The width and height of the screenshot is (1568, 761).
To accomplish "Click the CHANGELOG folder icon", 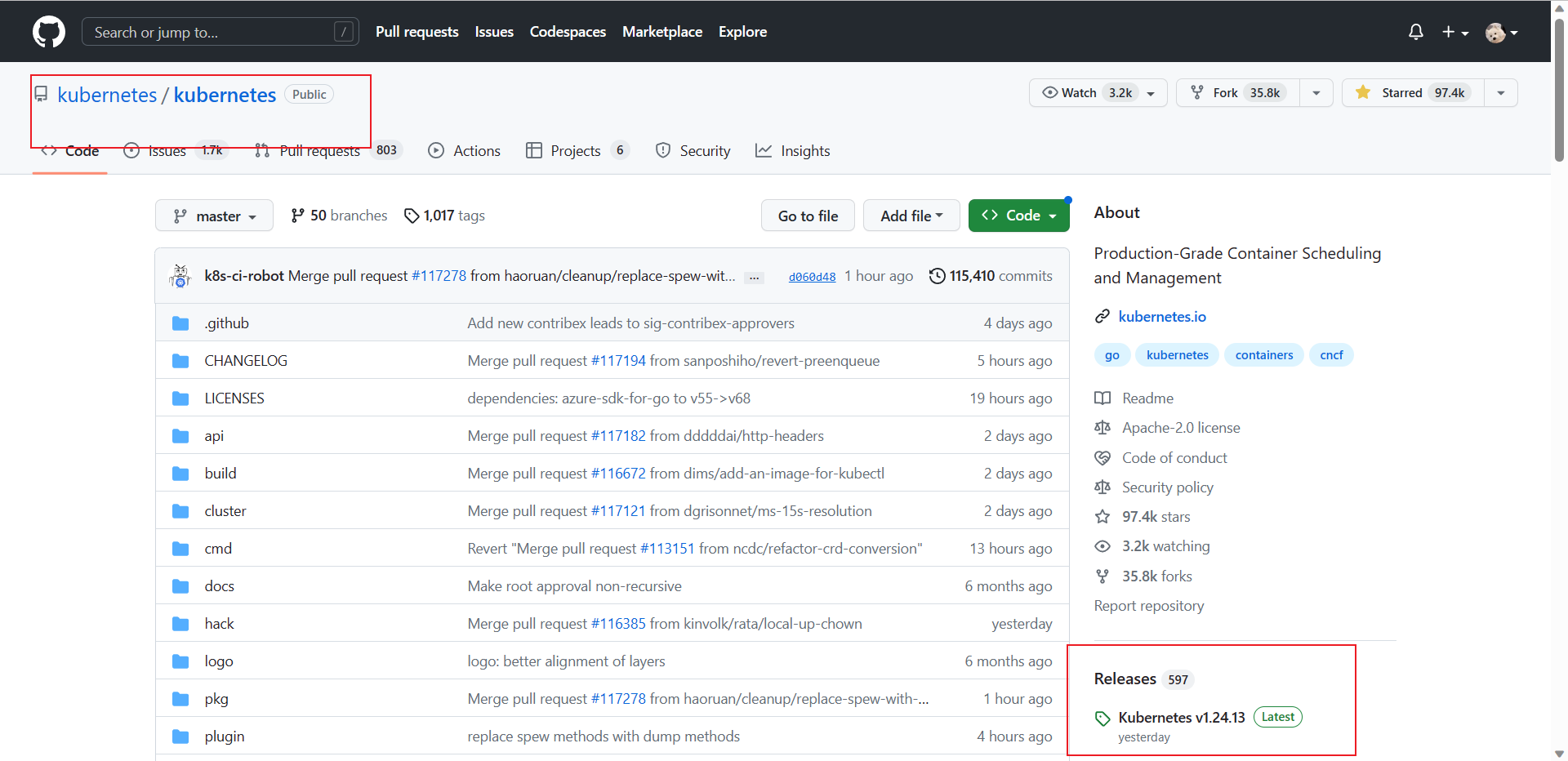I will point(180,361).
